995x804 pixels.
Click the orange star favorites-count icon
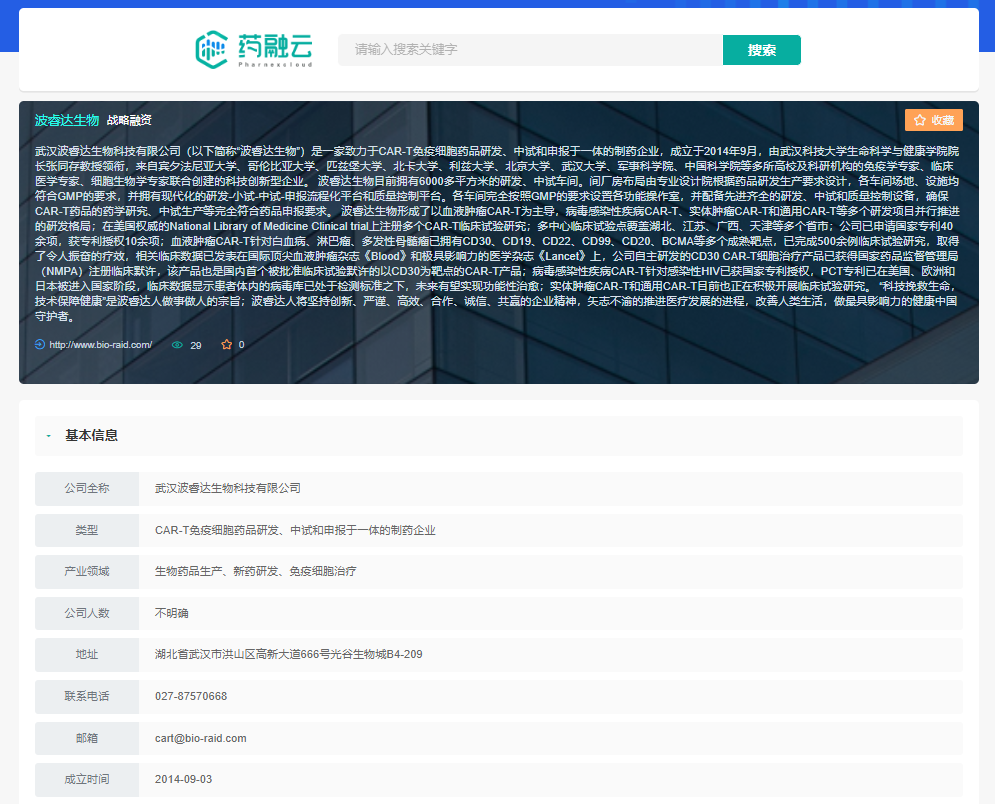pyautogui.click(x=226, y=345)
